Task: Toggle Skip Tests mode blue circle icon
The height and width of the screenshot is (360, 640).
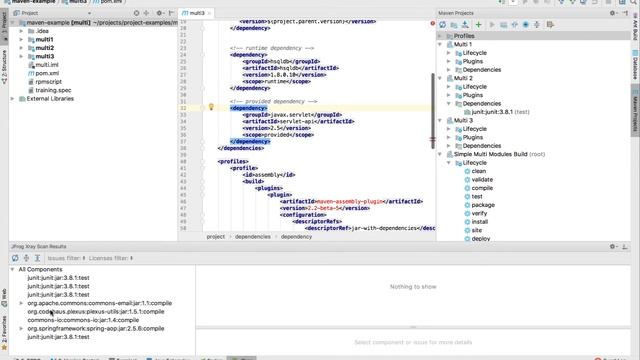Action: pos(526,25)
